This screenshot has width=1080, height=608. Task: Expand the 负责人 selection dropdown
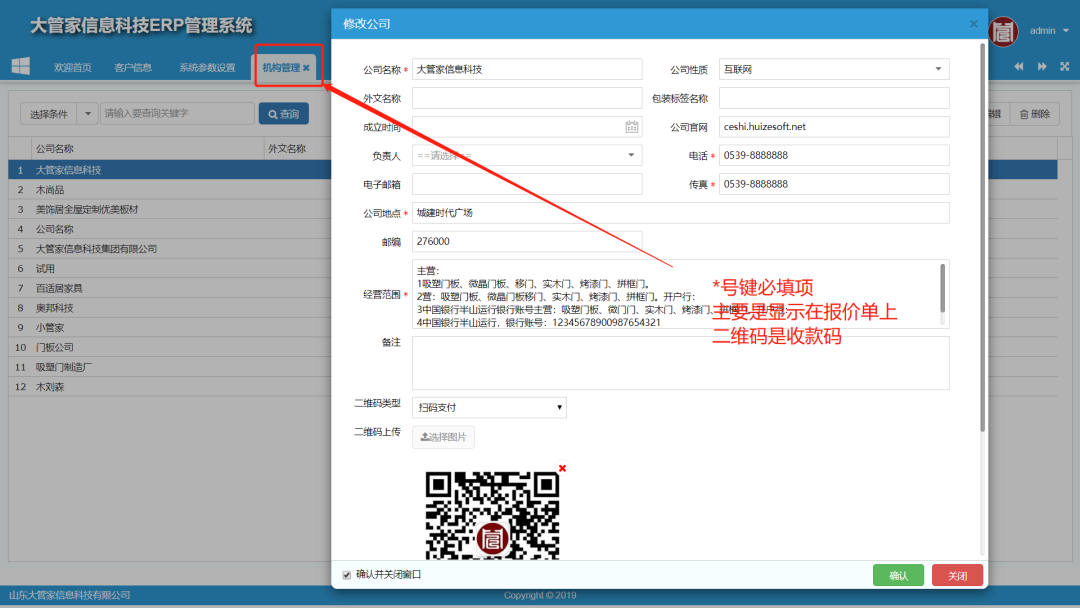coord(526,156)
